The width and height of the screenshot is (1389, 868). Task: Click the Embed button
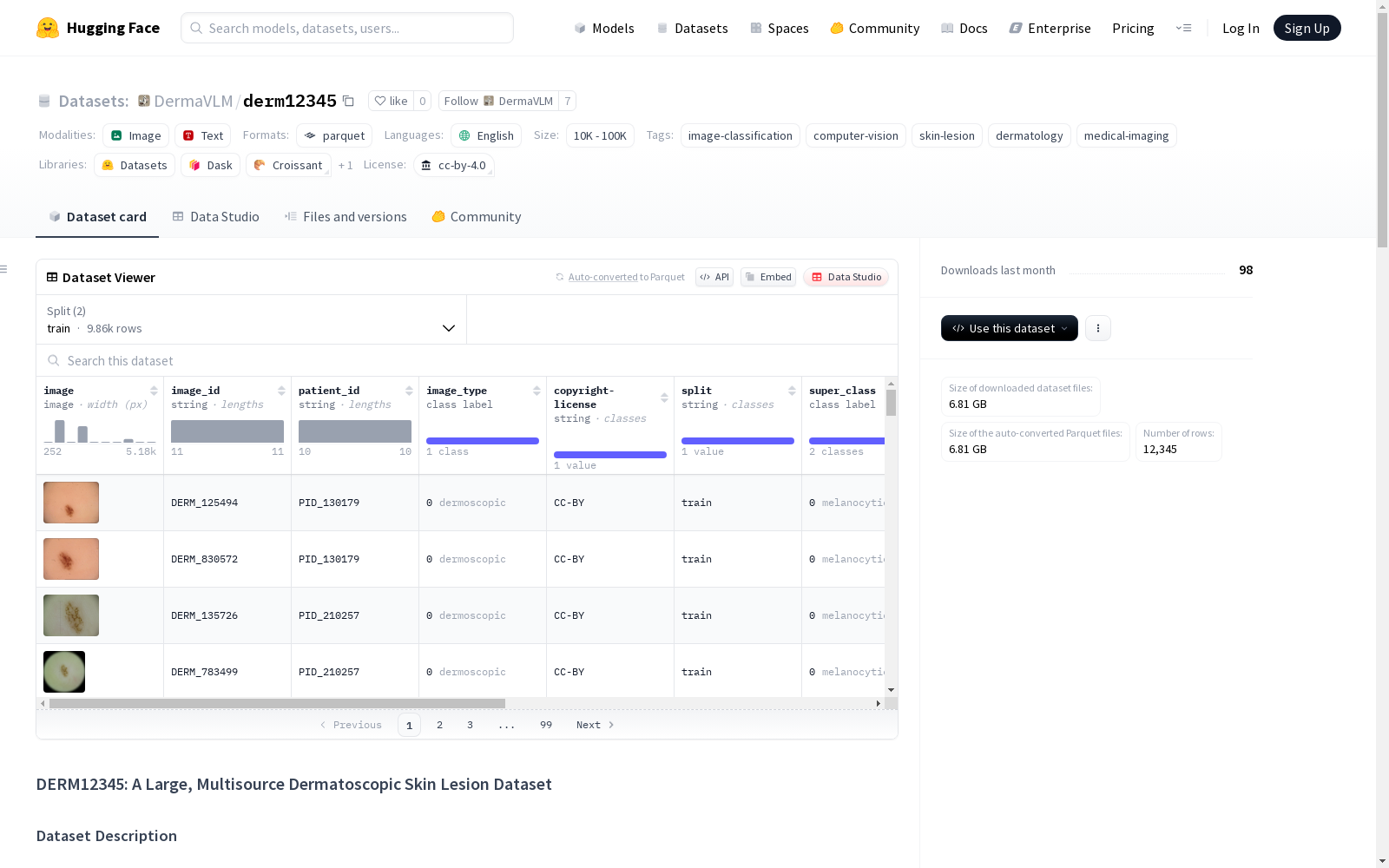(768, 277)
